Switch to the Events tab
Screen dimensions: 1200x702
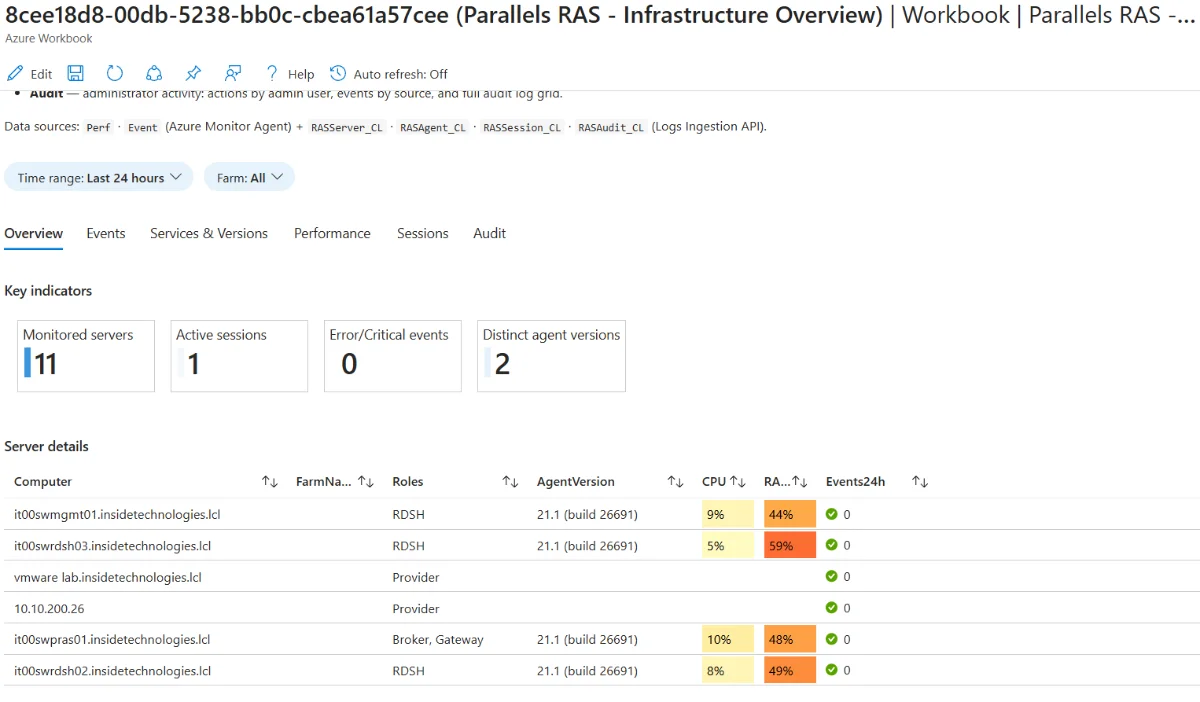tap(106, 233)
